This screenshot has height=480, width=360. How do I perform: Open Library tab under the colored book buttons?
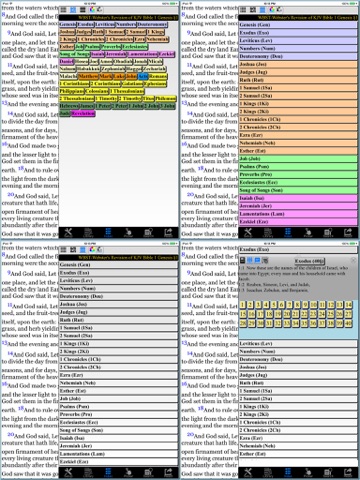click(88, 232)
